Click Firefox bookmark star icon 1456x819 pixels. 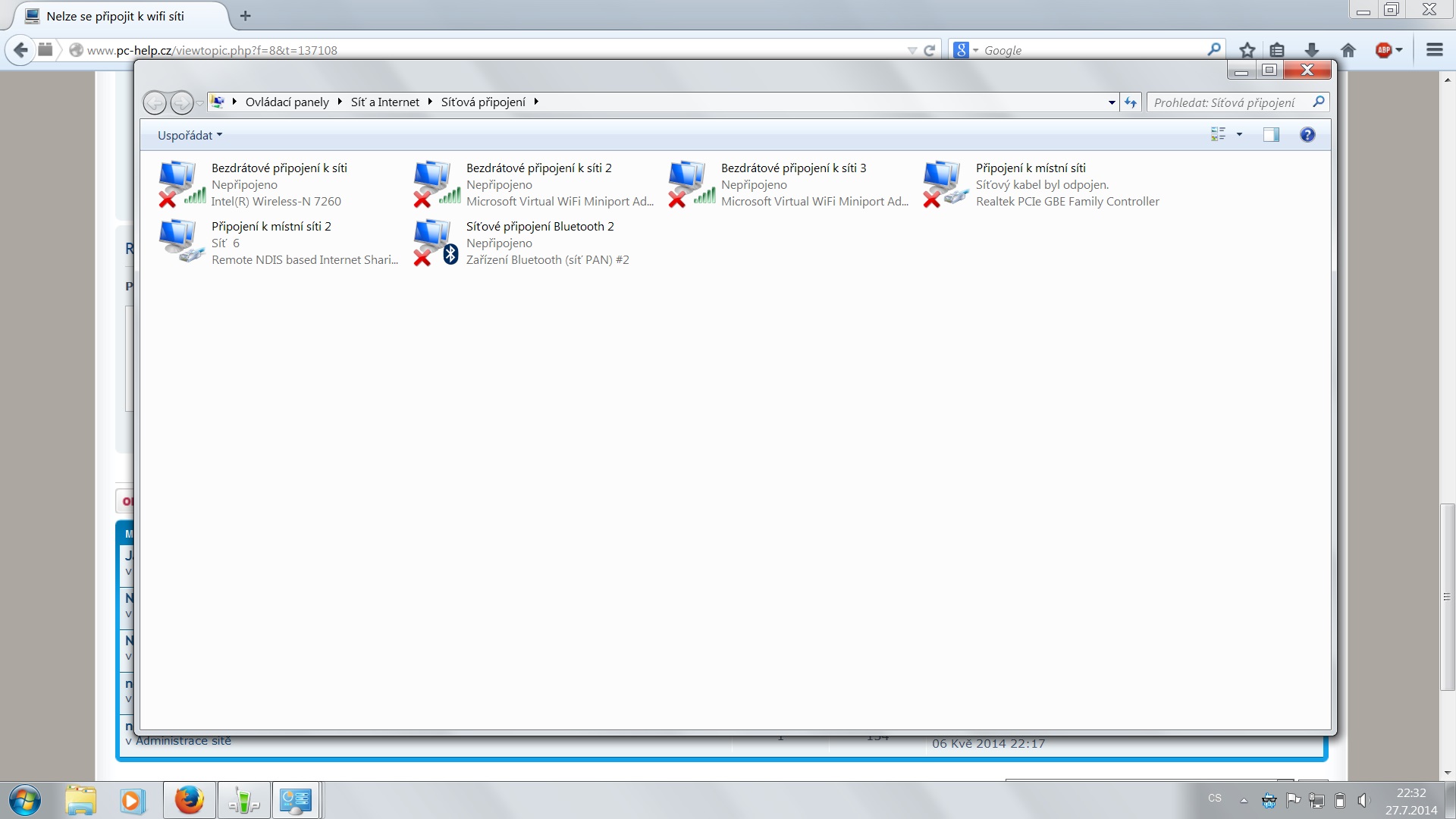1247,50
